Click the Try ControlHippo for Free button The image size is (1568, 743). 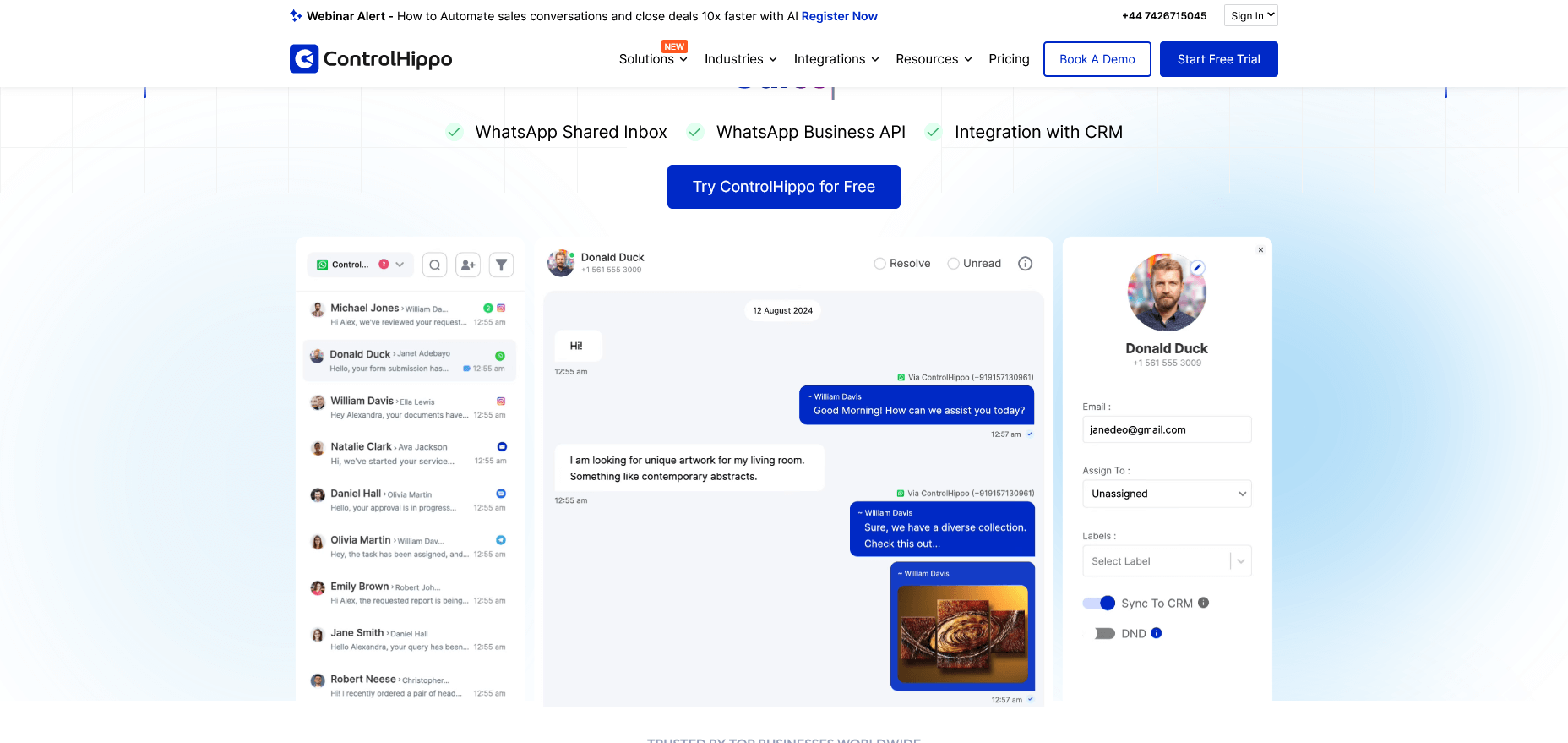coord(783,187)
